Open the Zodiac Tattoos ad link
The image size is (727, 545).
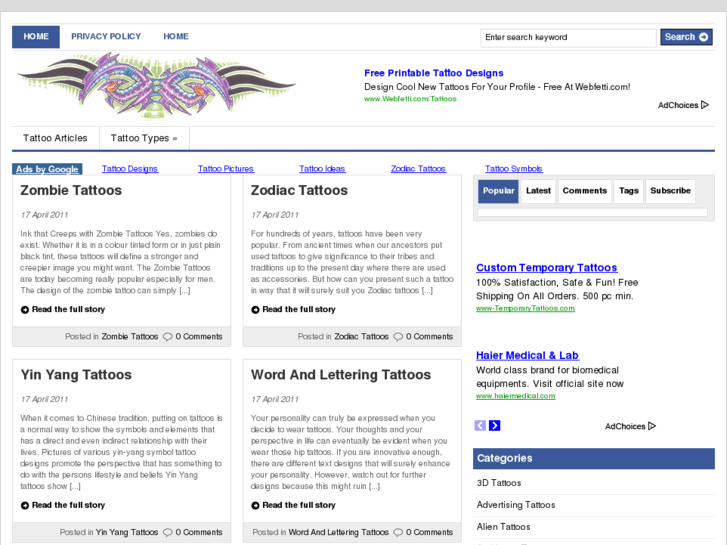[418, 169]
